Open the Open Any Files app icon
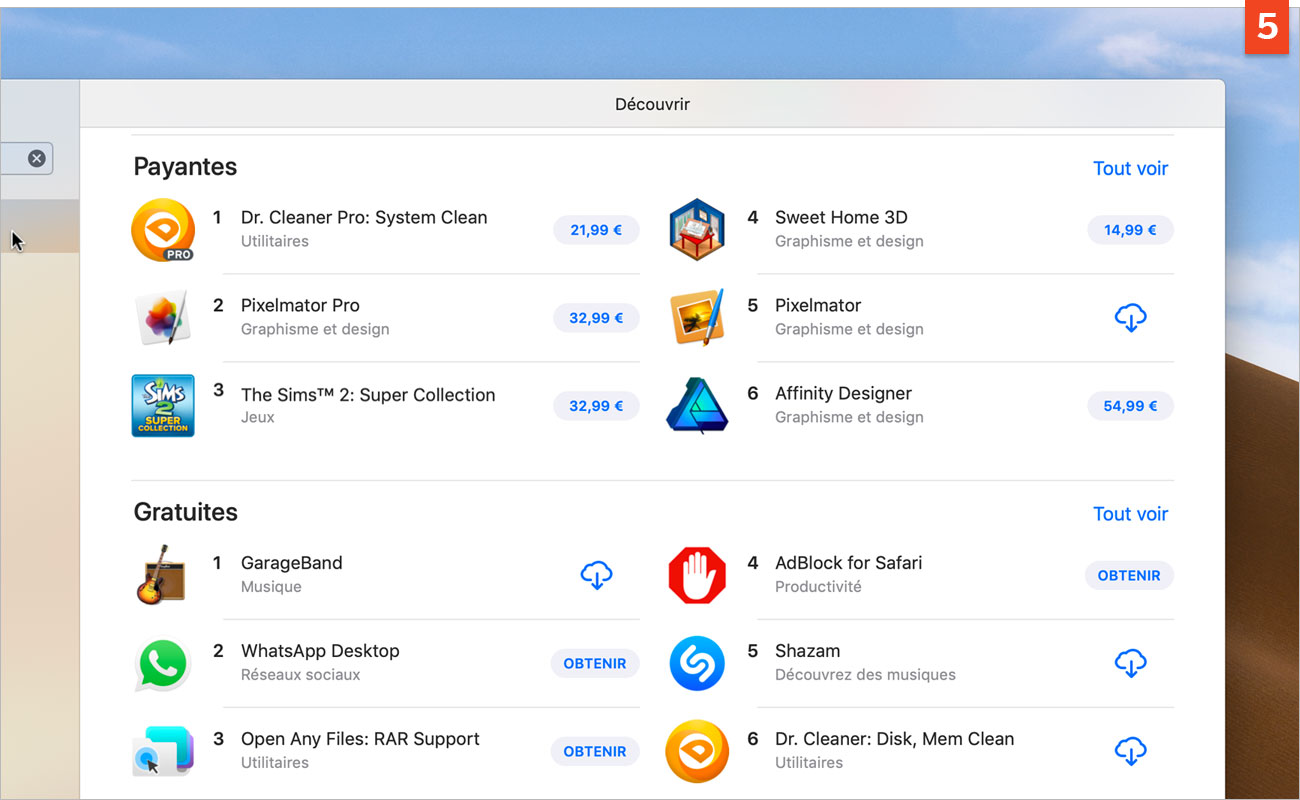This screenshot has width=1300, height=800. click(163, 751)
